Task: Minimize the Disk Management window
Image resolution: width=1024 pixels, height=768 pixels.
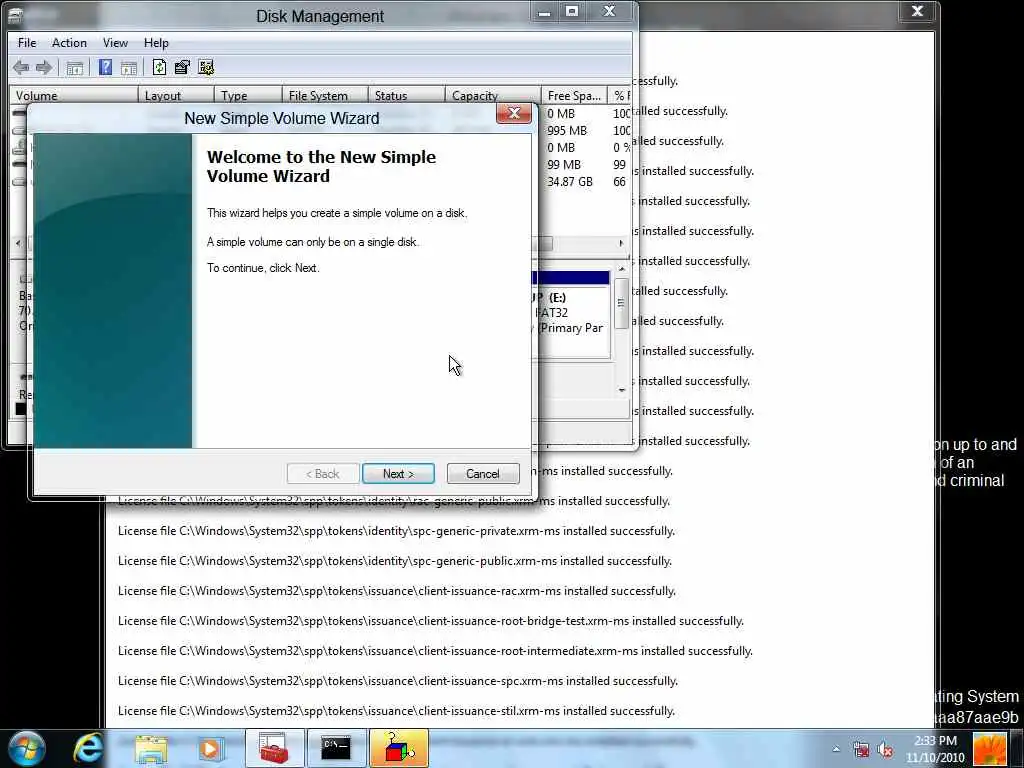Action: pyautogui.click(x=544, y=11)
